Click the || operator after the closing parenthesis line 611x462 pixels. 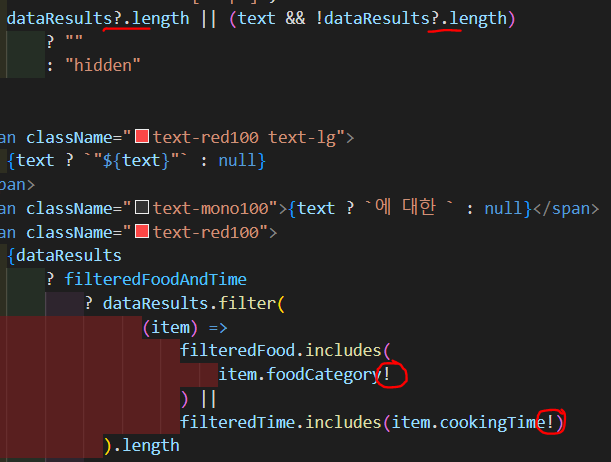pyautogui.click(x=208, y=398)
